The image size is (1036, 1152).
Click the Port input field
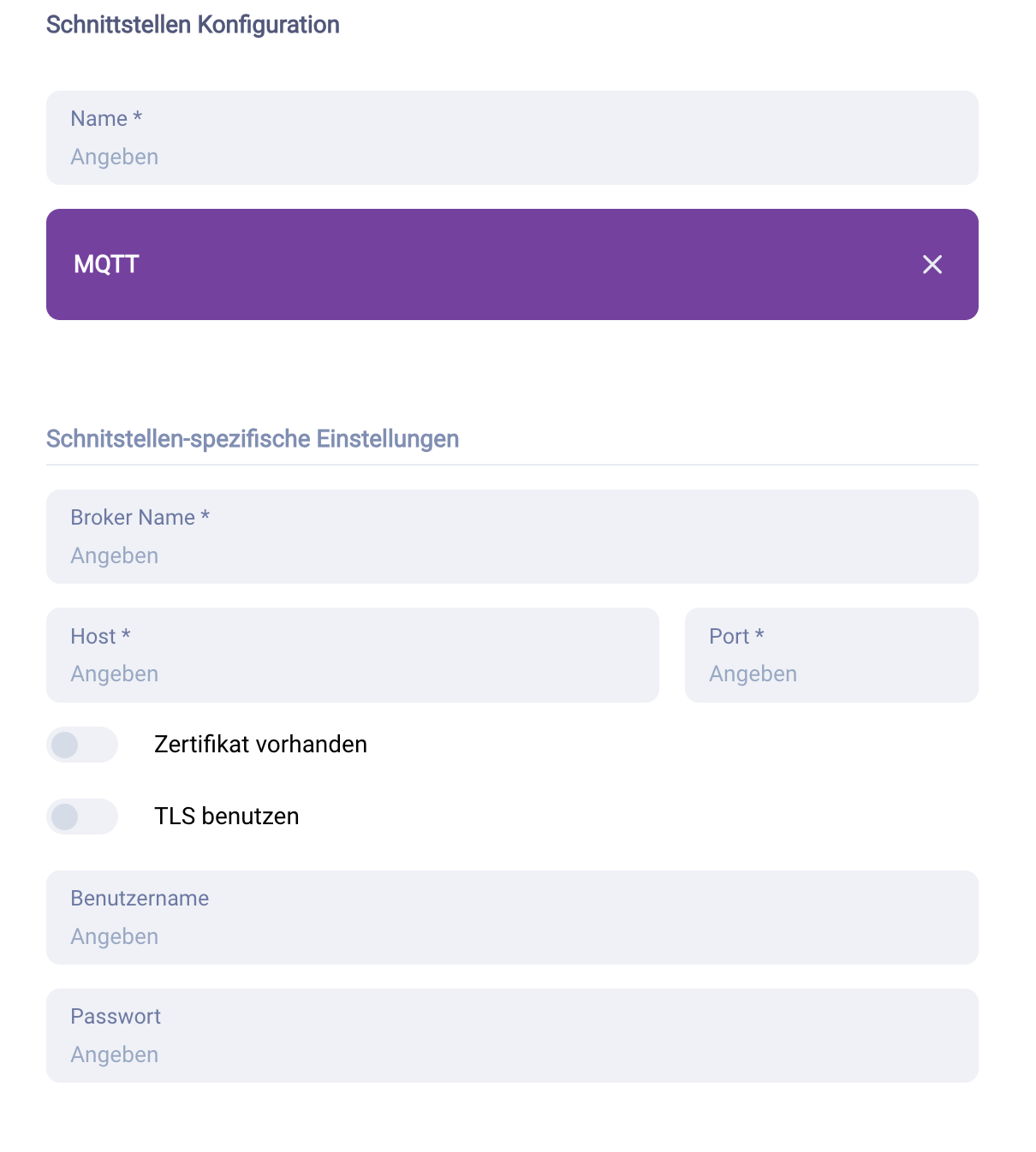tap(831, 655)
